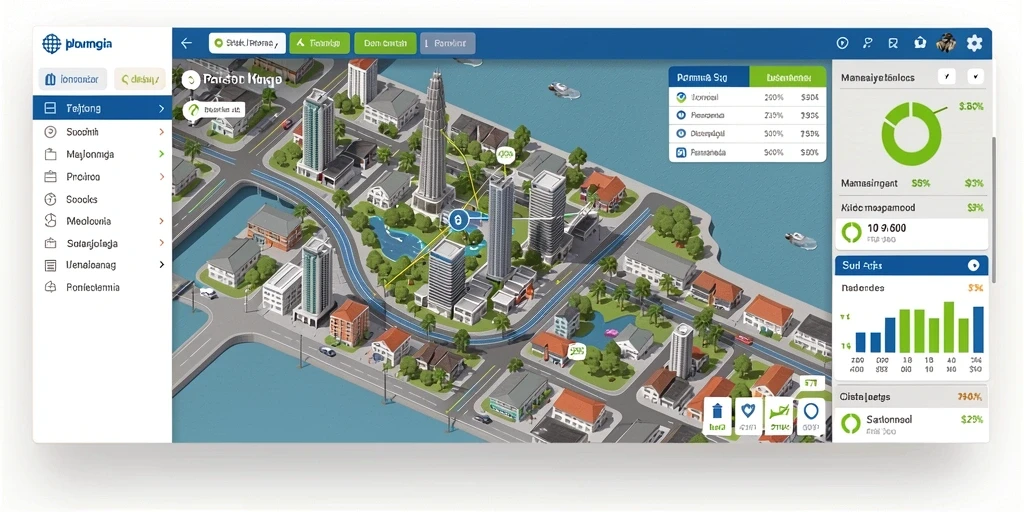This screenshot has height=512, width=1024.
Task: Click the blue location pin map tool
Action: pyautogui.click(x=810, y=416)
